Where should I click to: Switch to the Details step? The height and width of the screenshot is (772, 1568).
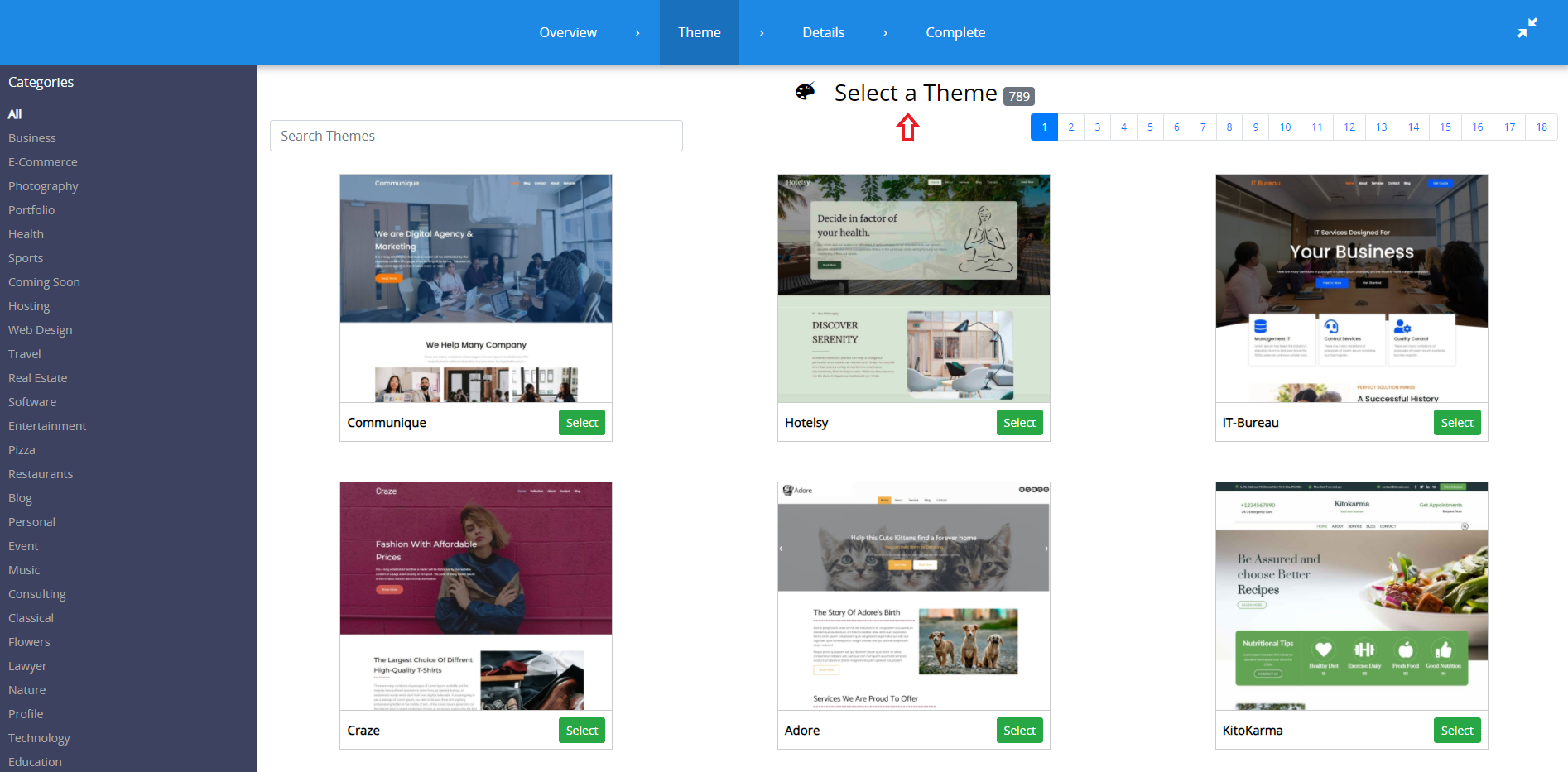pos(823,33)
